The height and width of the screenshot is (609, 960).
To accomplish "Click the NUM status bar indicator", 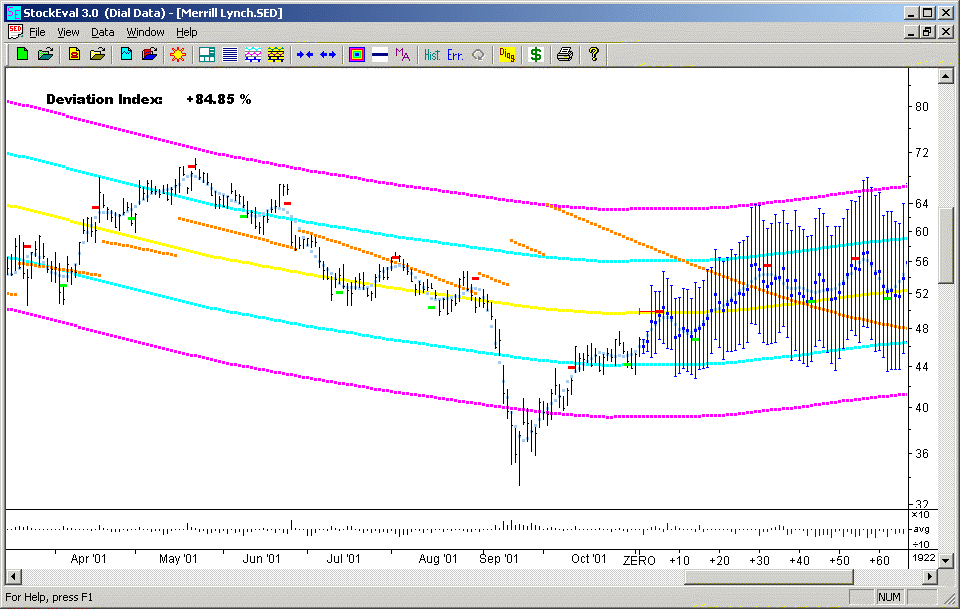I will pyautogui.click(x=889, y=597).
